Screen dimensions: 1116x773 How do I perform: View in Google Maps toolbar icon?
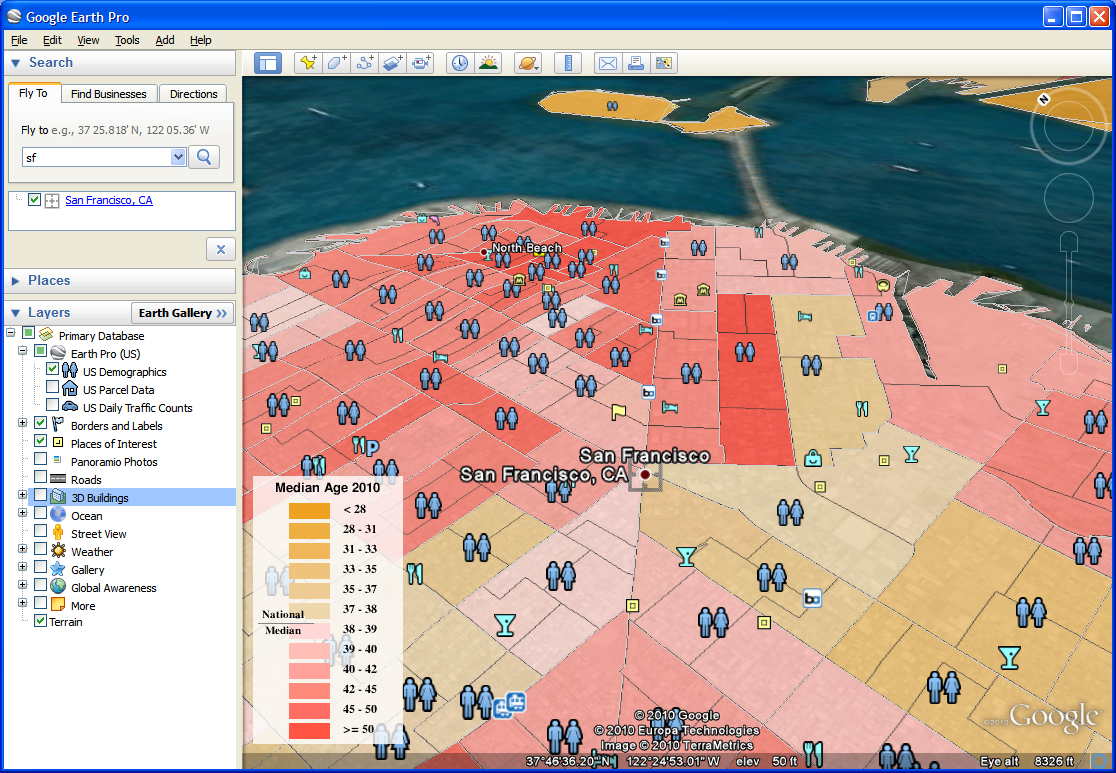coord(663,63)
